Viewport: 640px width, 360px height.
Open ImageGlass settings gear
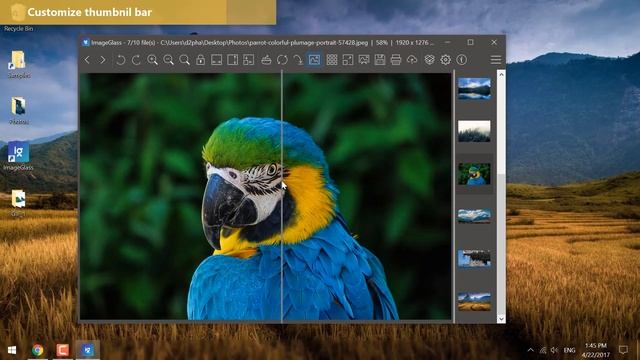click(445, 60)
